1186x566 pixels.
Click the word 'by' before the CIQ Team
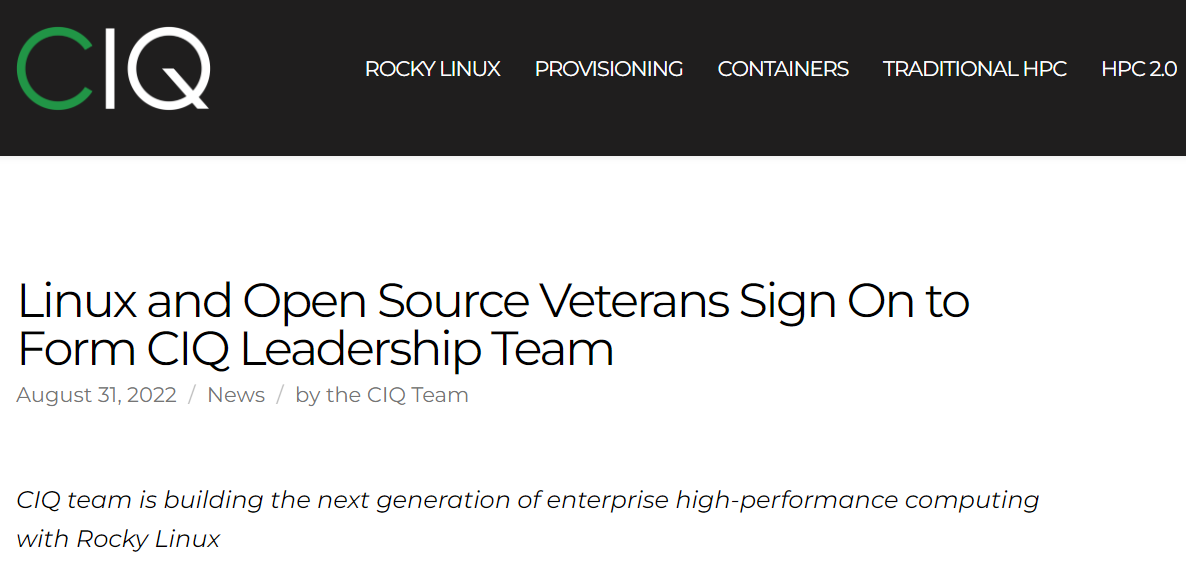(307, 396)
